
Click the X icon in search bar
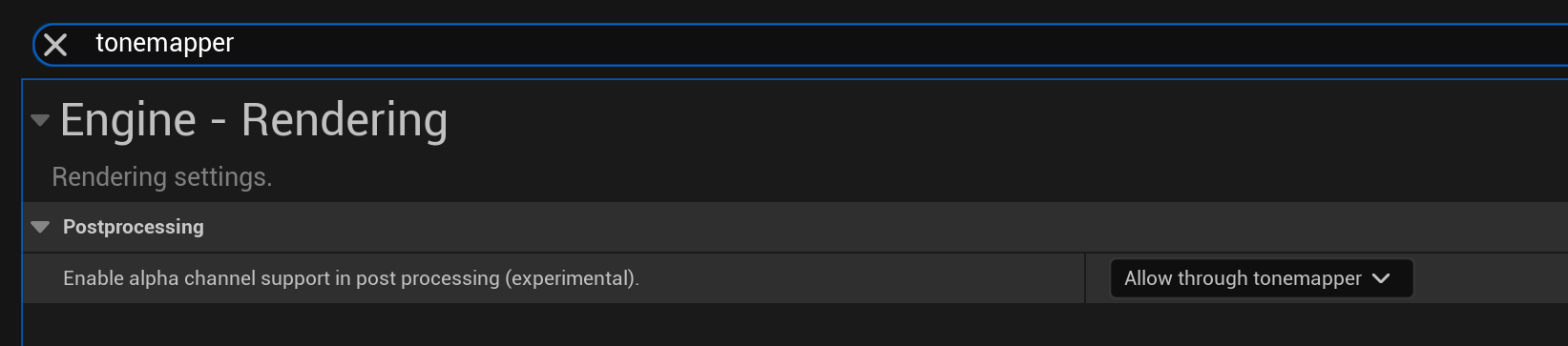[x=55, y=45]
